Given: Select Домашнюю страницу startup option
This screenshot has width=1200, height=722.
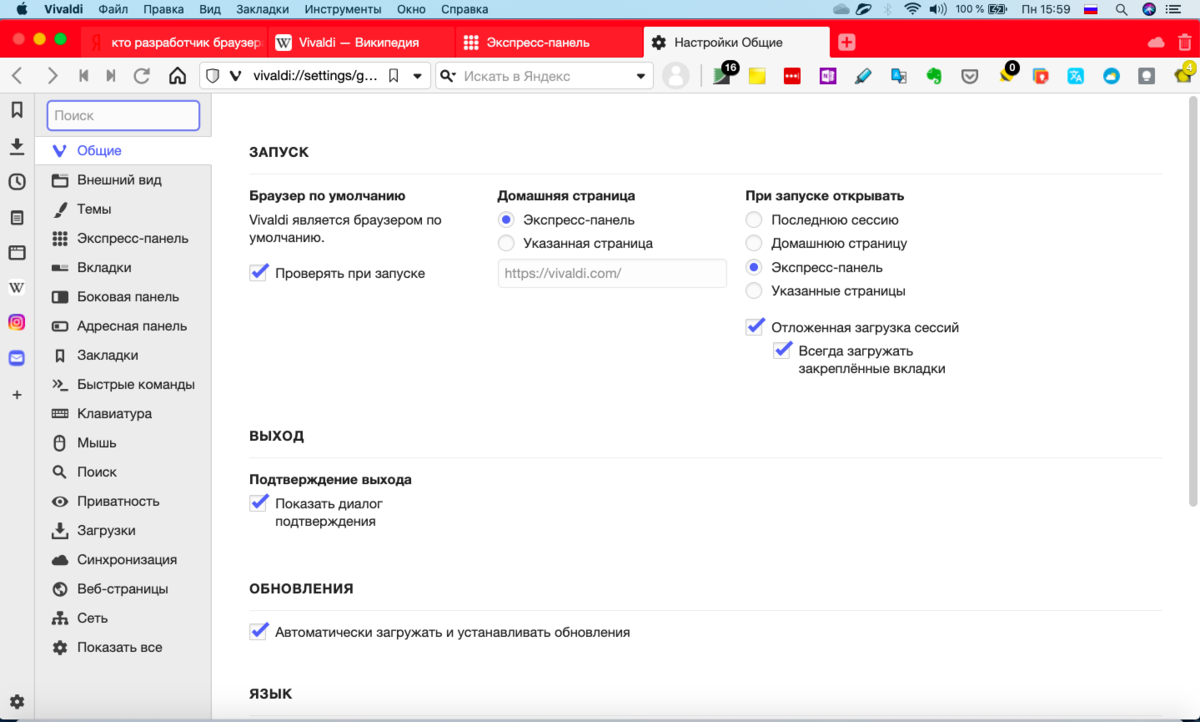Looking at the screenshot, I should (x=754, y=243).
